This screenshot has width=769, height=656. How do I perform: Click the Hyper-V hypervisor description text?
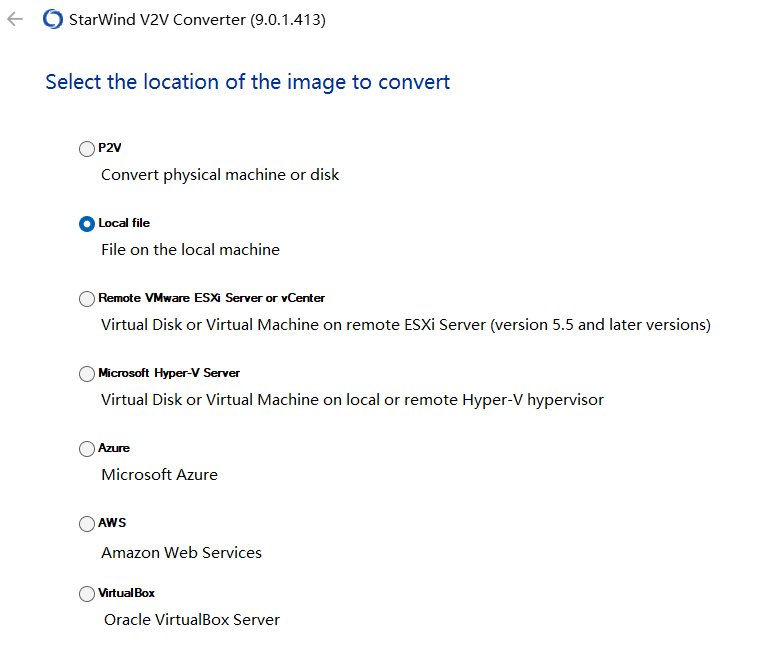pos(352,400)
